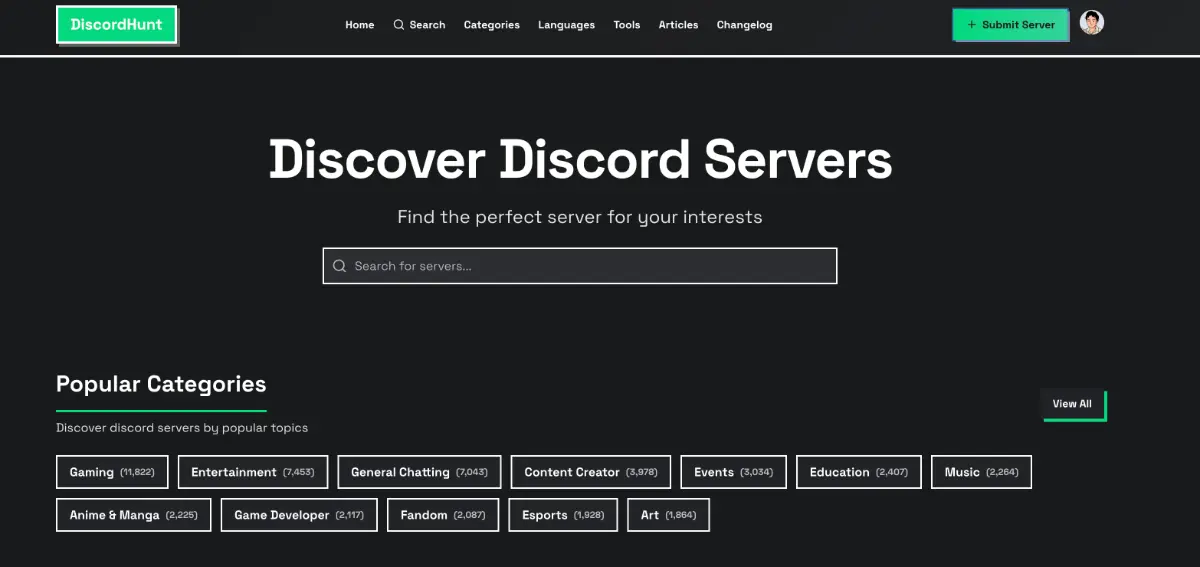Image resolution: width=1200 pixels, height=567 pixels.
Task: Click the magnifier icon beside Search in navbar
Action: click(x=399, y=25)
